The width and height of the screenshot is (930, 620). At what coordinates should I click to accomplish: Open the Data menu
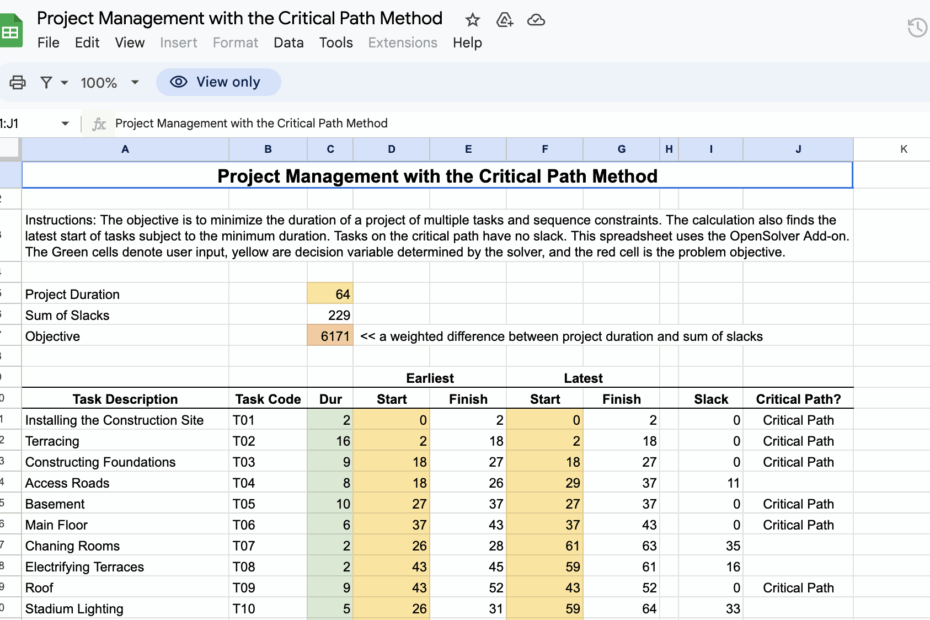click(x=289, y=43)
